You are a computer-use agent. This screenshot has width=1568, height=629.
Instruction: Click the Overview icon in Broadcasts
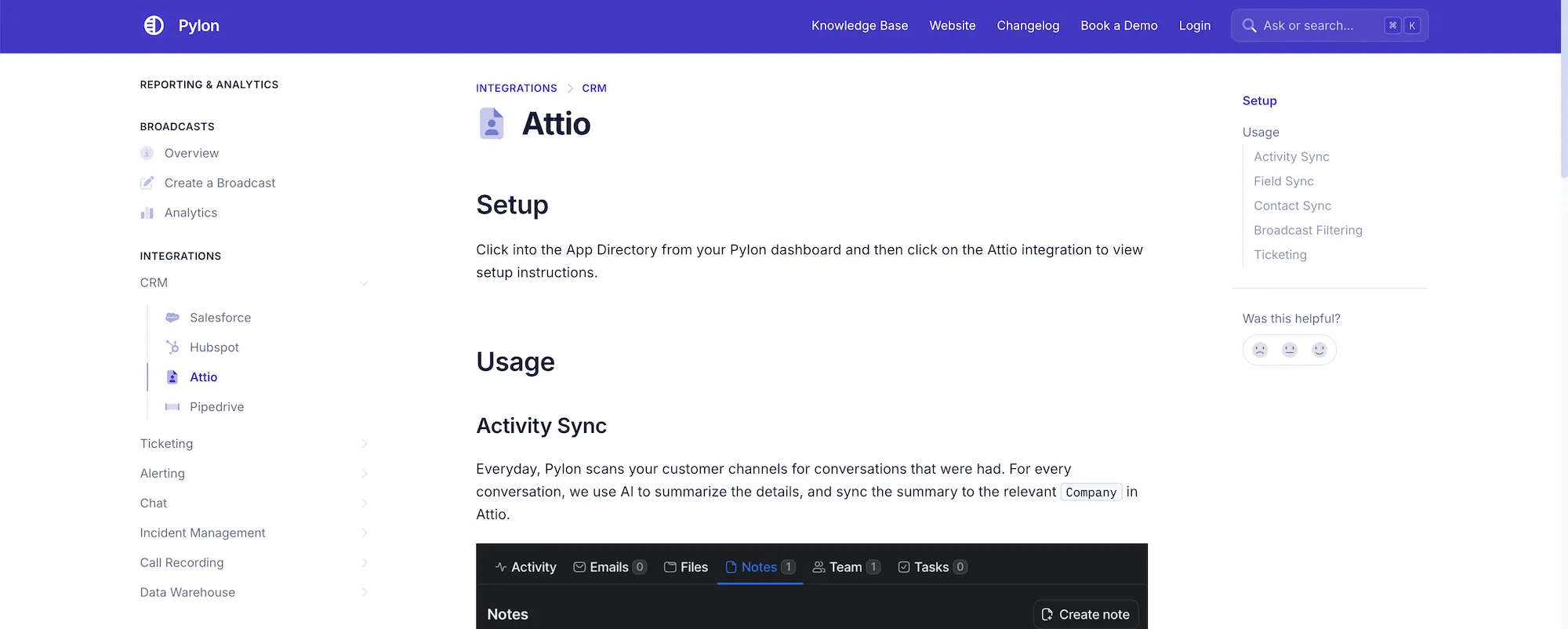point(147,153)
